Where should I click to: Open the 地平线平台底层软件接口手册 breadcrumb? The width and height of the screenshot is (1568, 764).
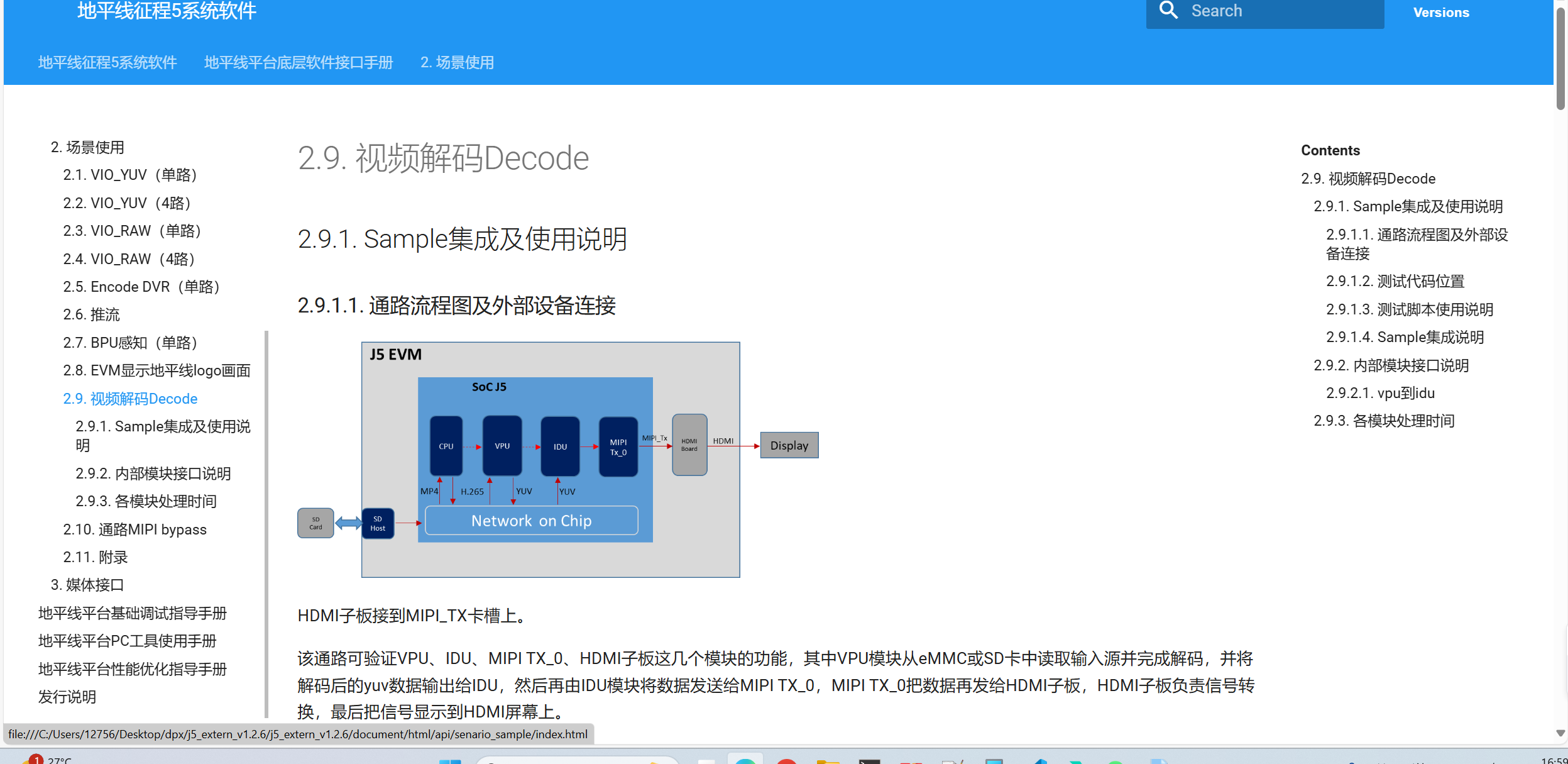pyautogui.click(x=299, y=63)
